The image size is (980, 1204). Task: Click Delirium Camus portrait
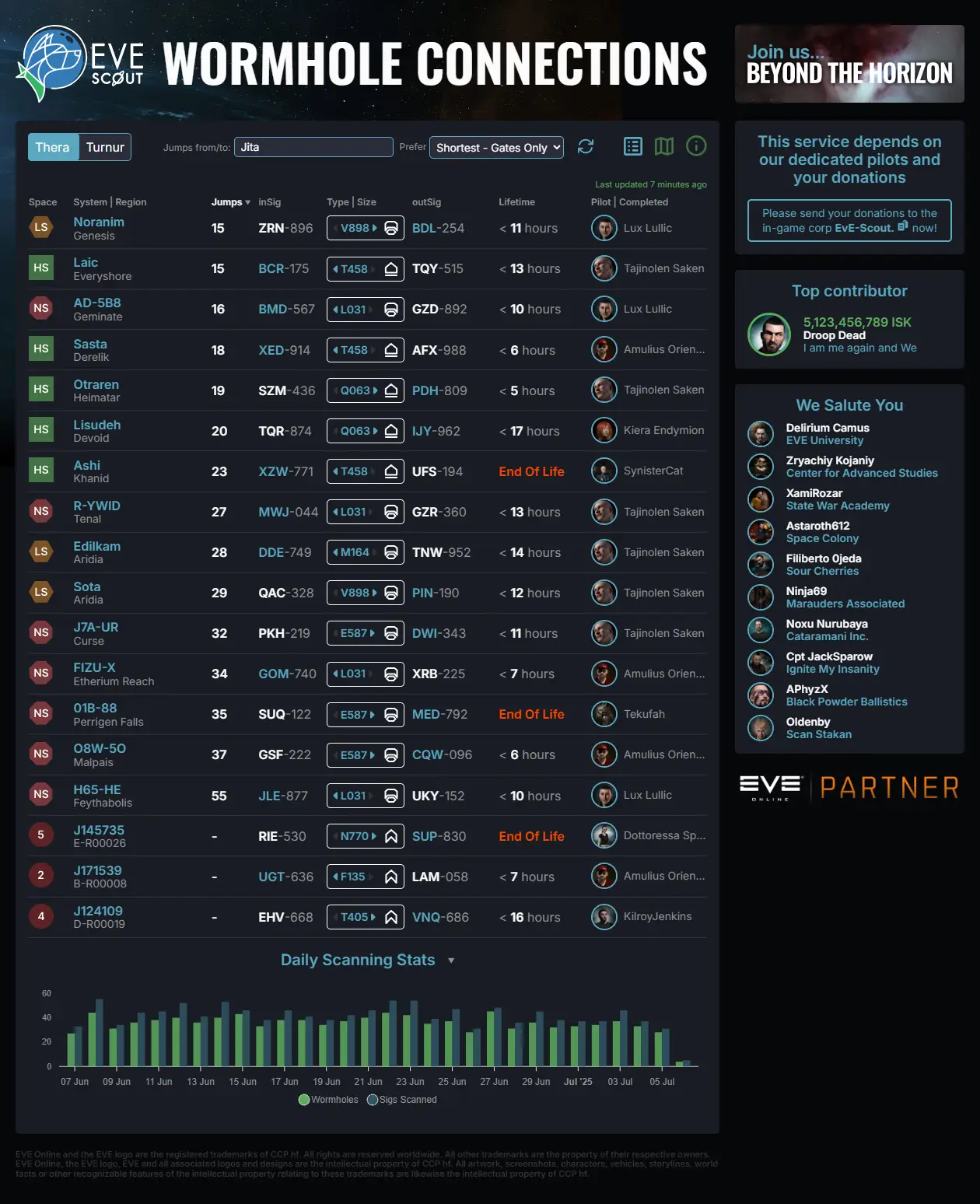761,434
